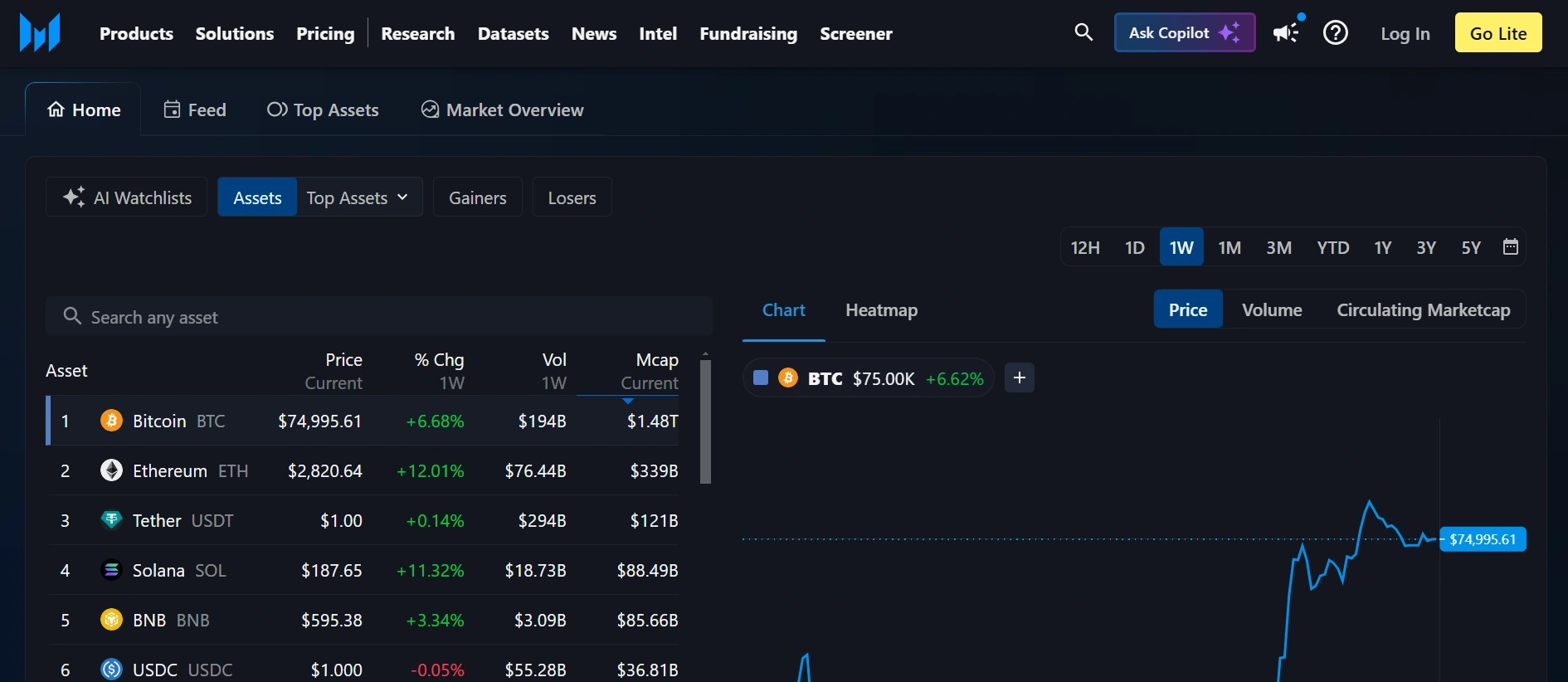This screenshot has width=1568, height=682.
Task: Switch chart metric to Circulating Marketcap
Action: point(1423,309)
